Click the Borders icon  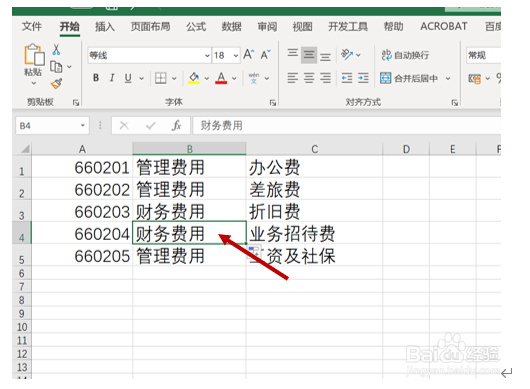(161, 78)
